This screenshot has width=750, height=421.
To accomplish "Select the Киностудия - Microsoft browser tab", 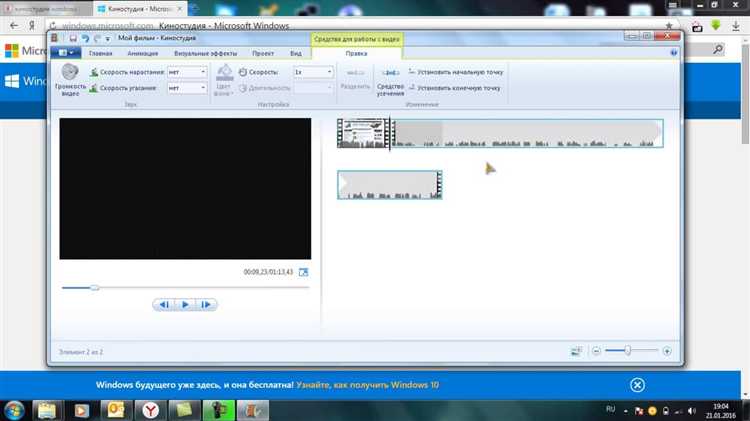I will (140, 9).
